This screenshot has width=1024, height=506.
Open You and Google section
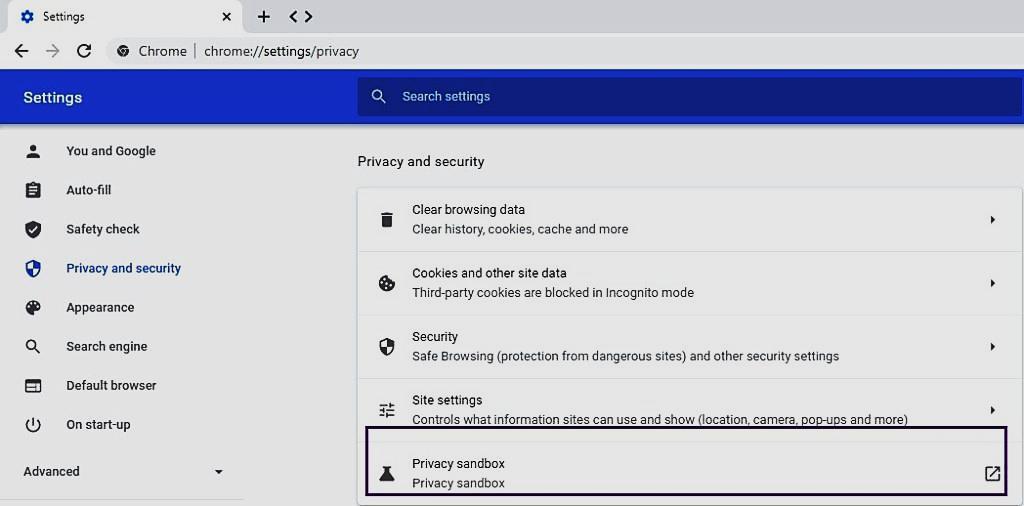(111, 151)
